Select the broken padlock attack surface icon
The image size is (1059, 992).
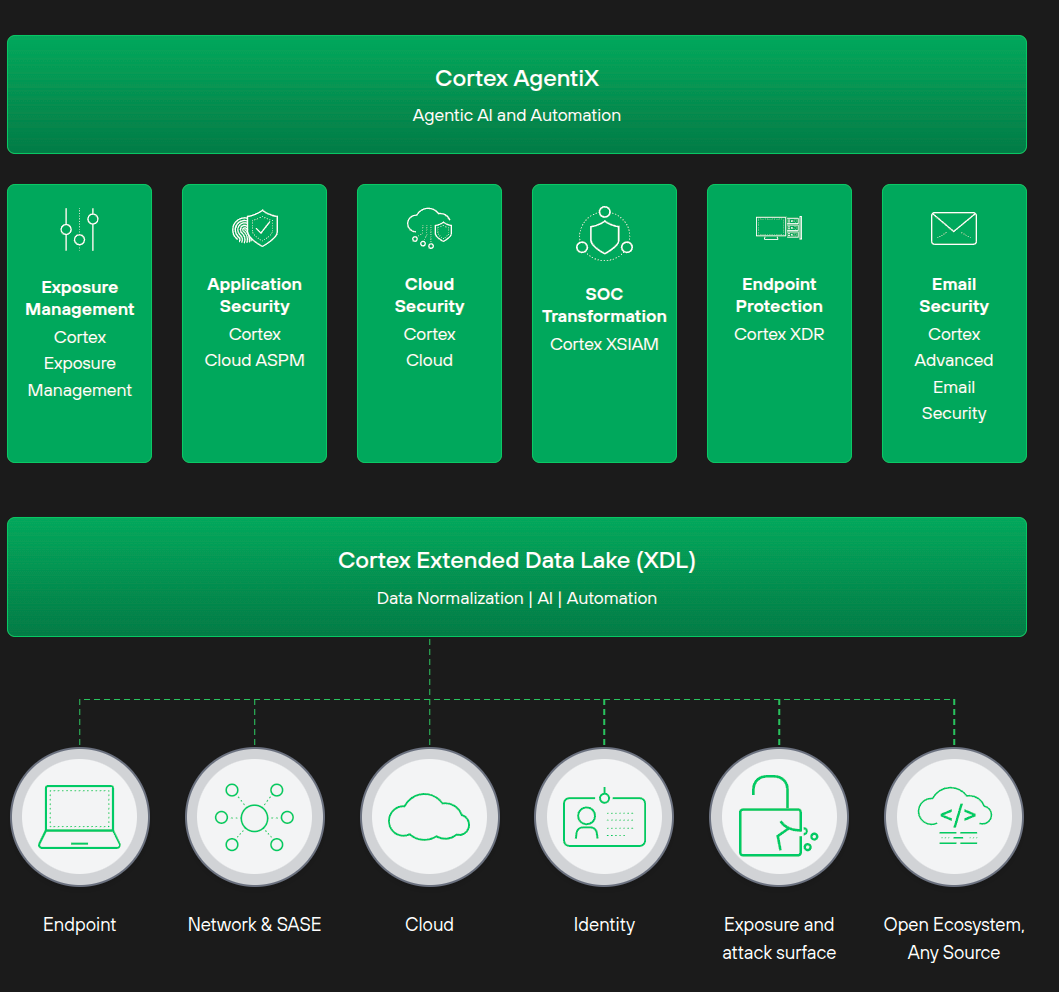[779, 817]
